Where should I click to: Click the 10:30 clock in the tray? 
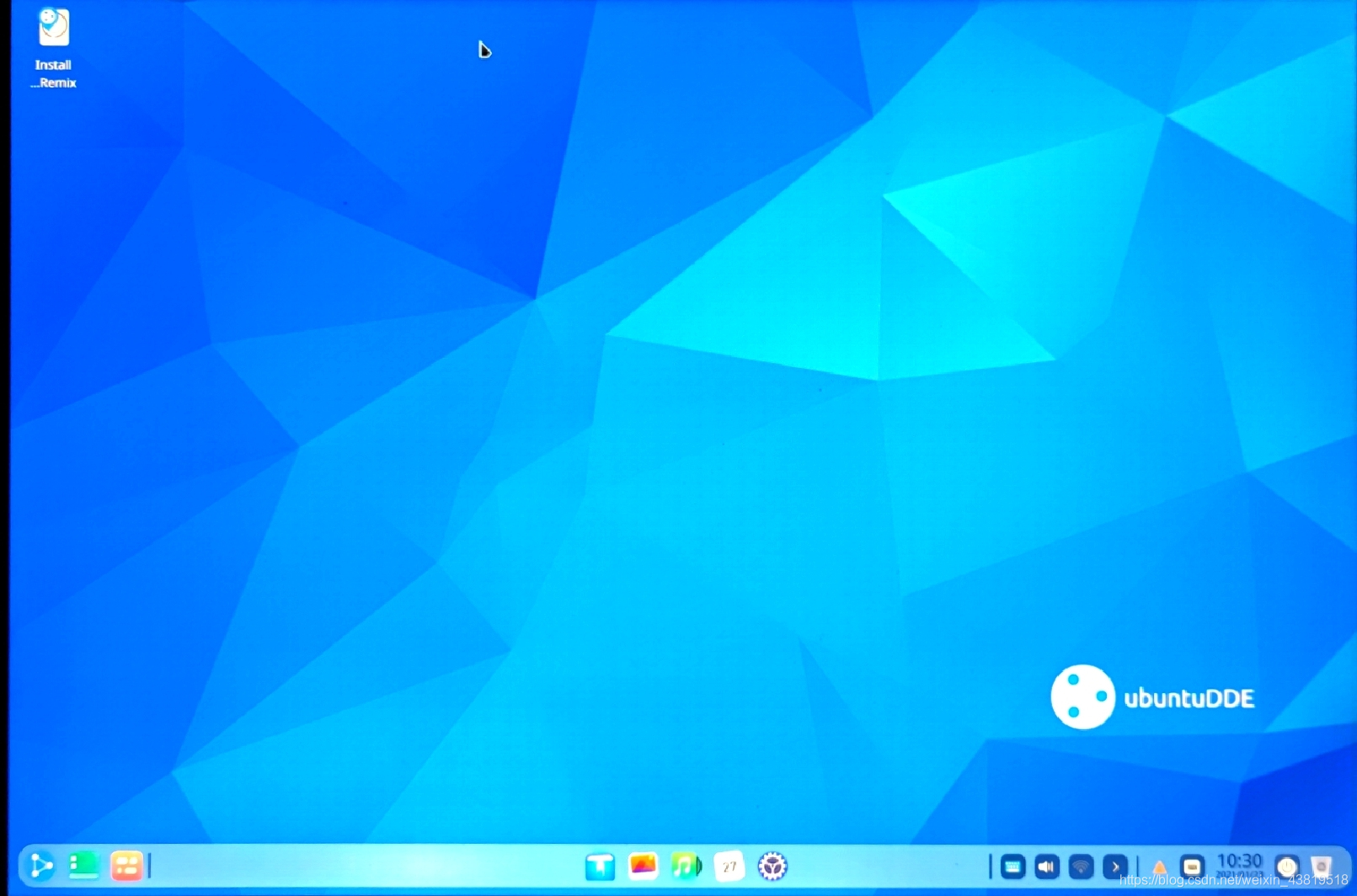(x=1239, y=861)
